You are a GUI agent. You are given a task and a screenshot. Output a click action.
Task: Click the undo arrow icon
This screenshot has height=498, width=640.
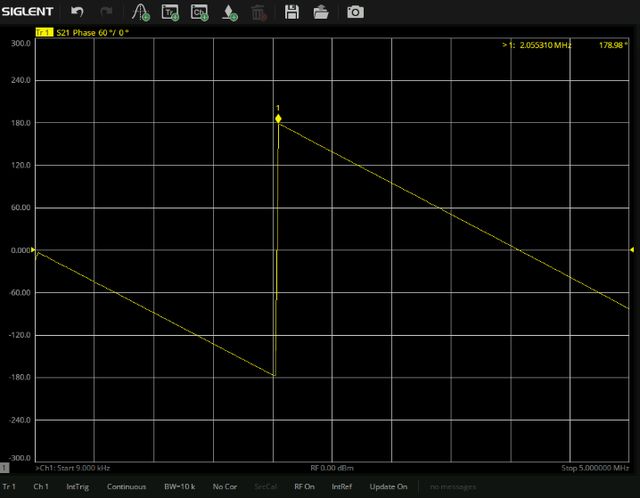click(x=77, y=12)
